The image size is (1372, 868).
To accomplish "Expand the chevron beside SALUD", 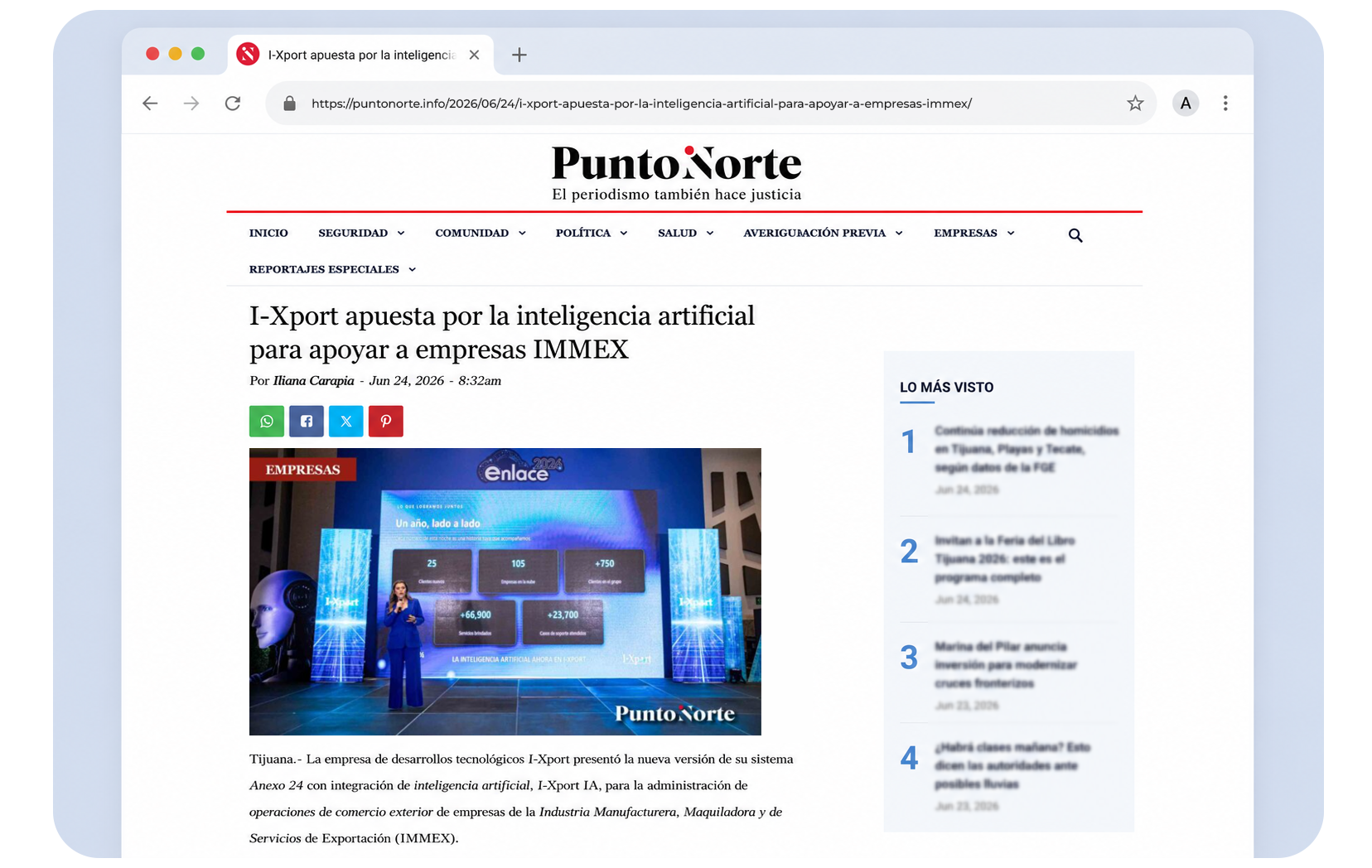I will tap(710, 234).
